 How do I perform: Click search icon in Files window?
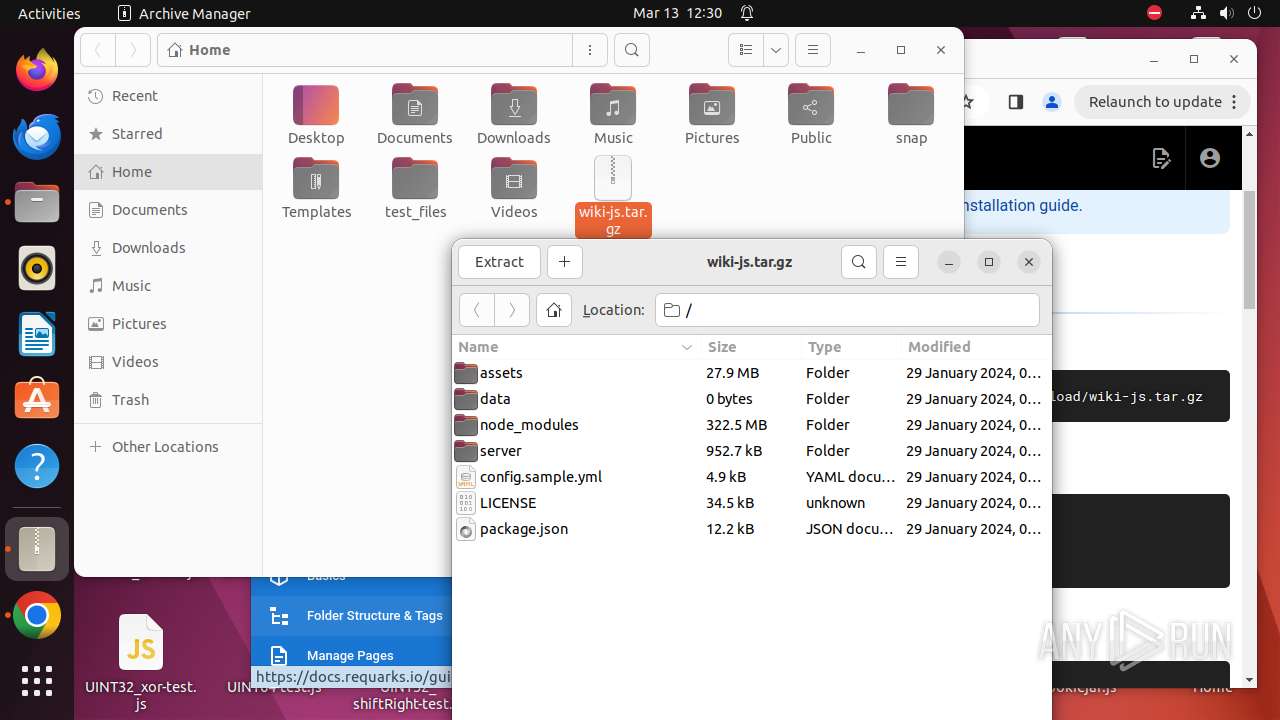tap(632, 50)
